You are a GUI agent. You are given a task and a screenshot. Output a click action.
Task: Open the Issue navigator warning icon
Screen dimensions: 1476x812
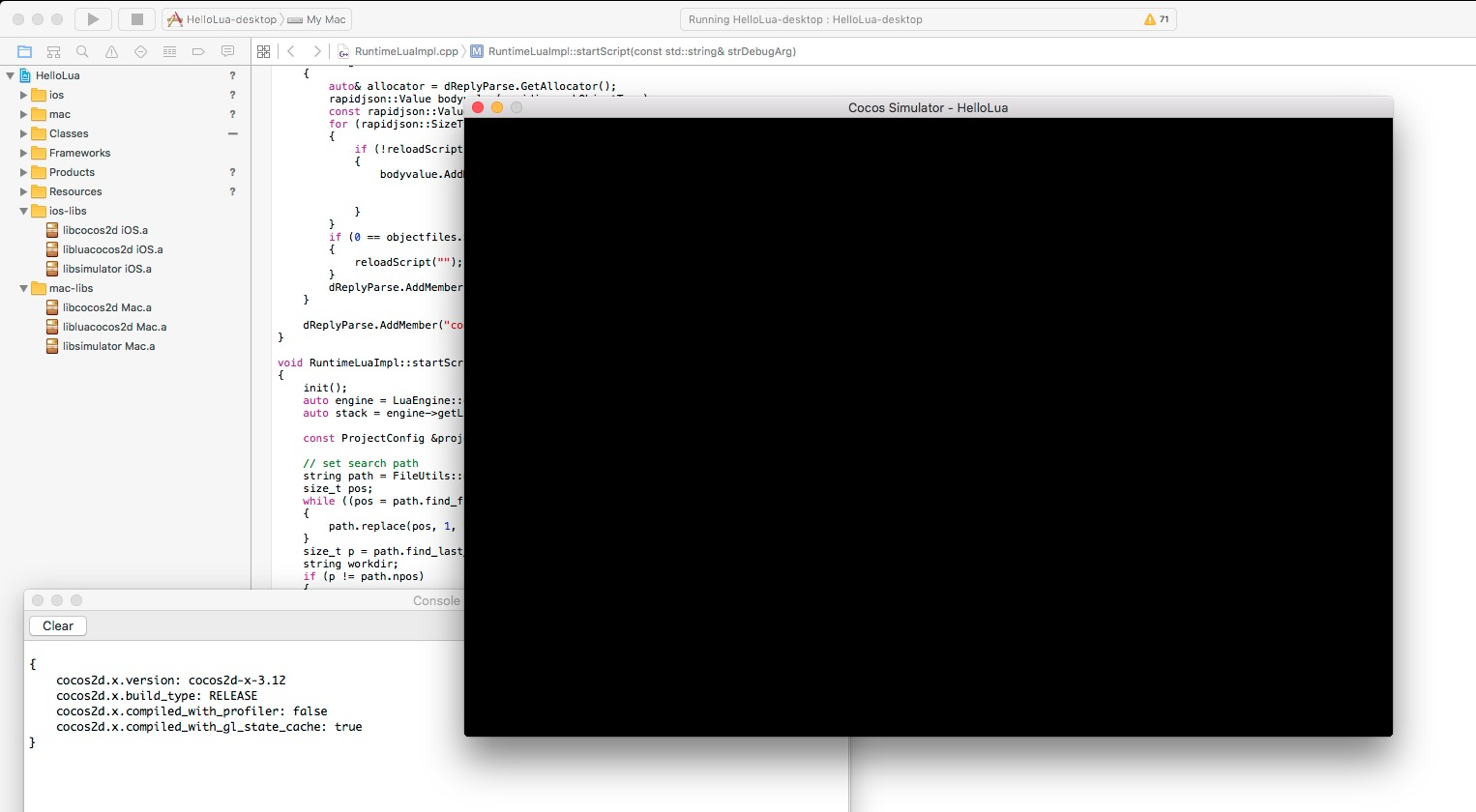(112, 51)
